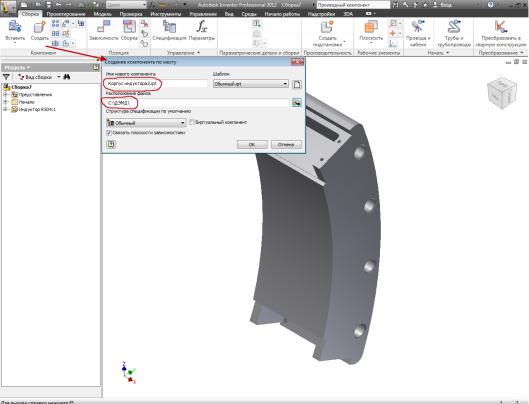Switch to the Управление ribbon tab
This screenshot has width=529, height=404.
(x=203, y=14)
